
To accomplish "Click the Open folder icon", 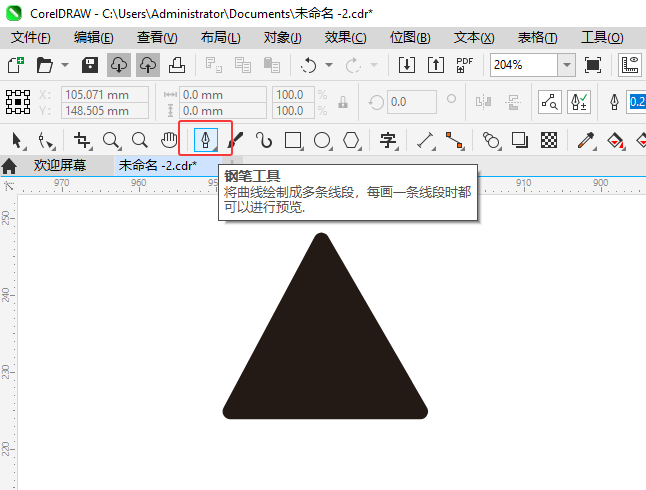I will pyautogui.click(x=44, y=65).
